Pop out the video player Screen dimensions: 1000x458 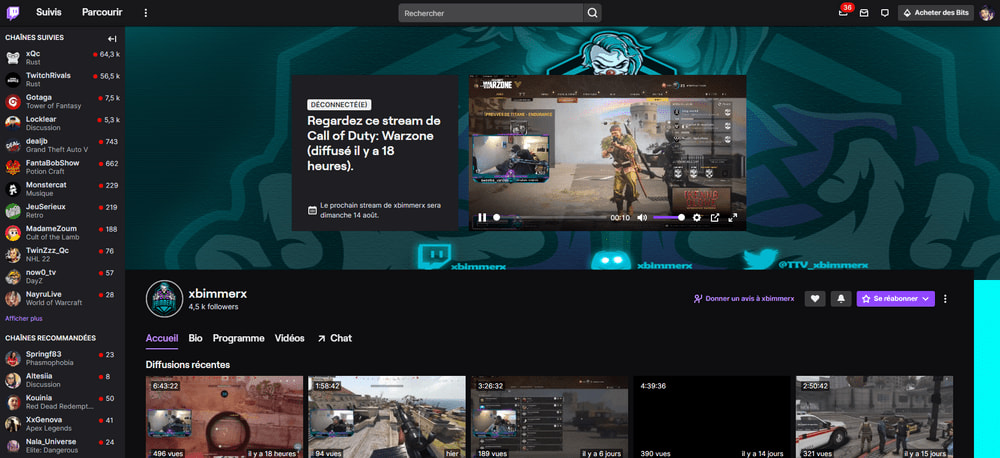point(715,218)
